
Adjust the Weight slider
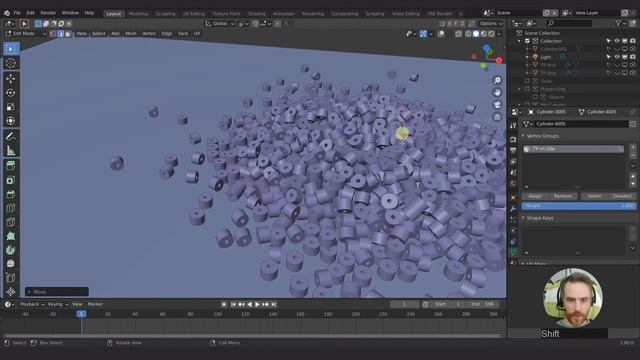click(x=579, y=206)
